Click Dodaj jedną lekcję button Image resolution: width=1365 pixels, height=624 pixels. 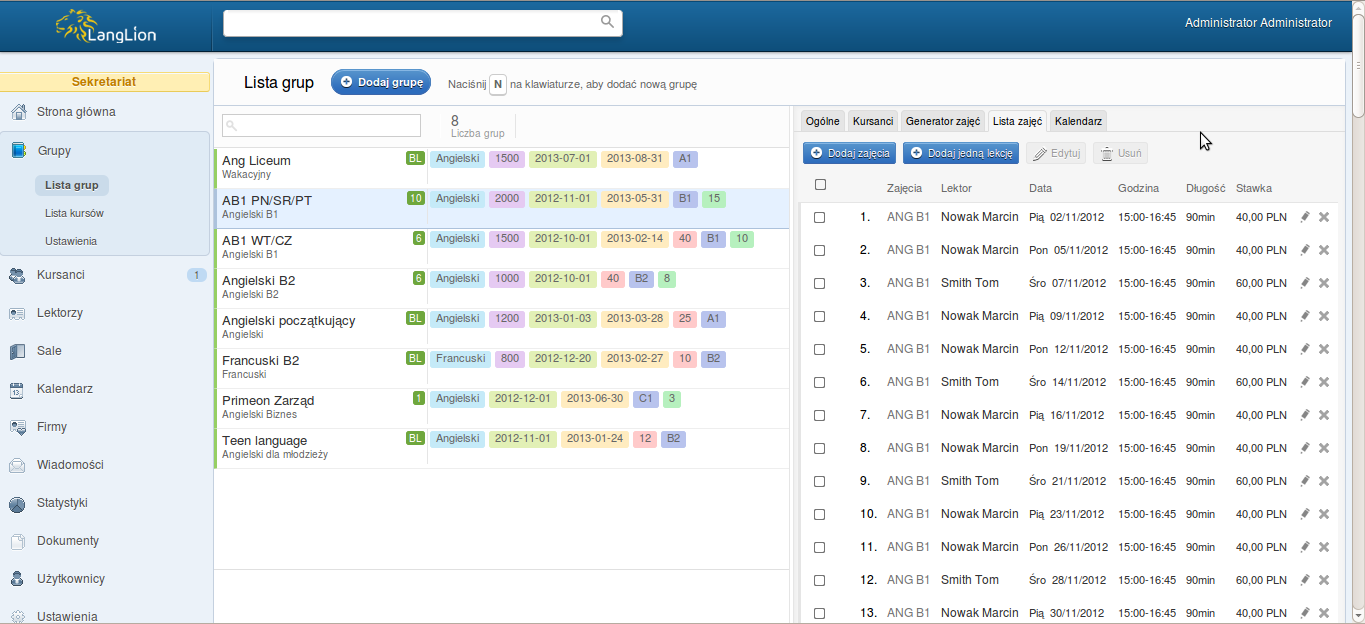point(960,153)
